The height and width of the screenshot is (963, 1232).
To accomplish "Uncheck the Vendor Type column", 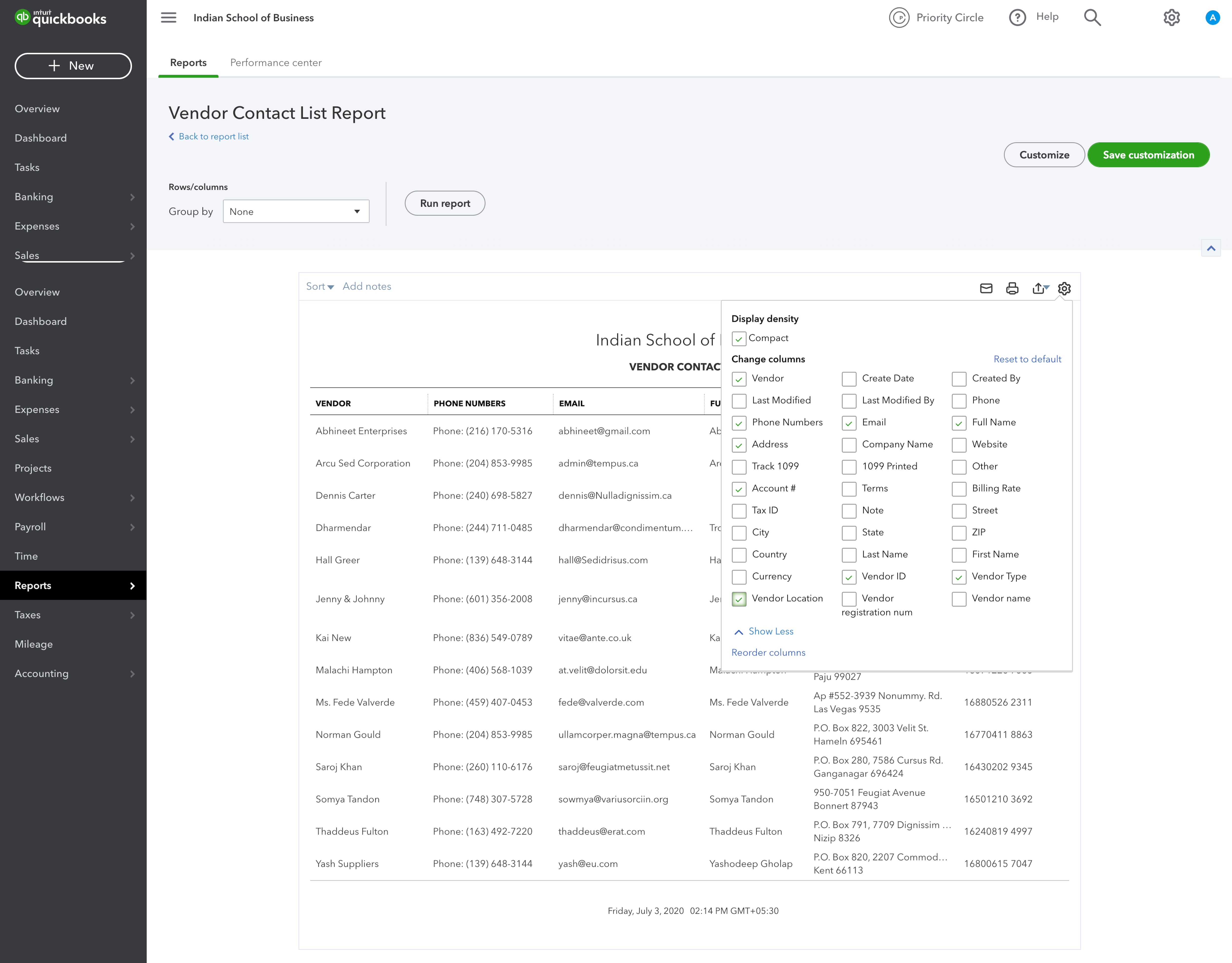I will point(959,577).
